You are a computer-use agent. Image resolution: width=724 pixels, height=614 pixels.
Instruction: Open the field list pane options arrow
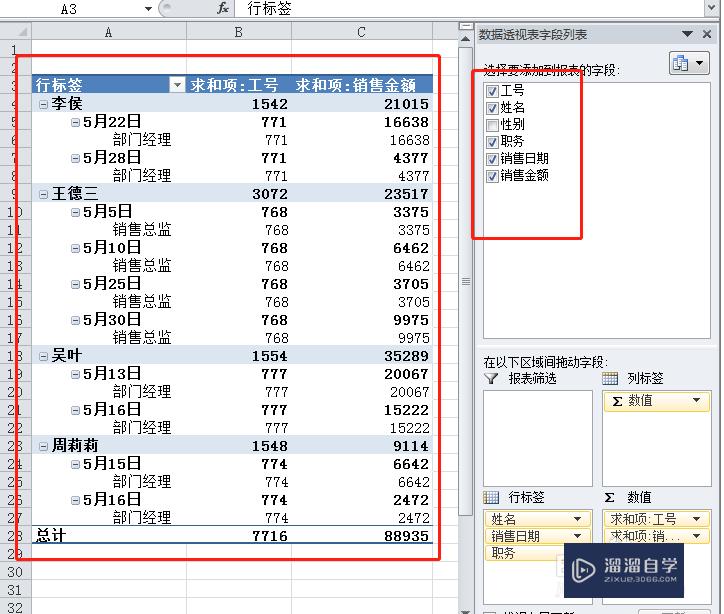coord(687,34)
